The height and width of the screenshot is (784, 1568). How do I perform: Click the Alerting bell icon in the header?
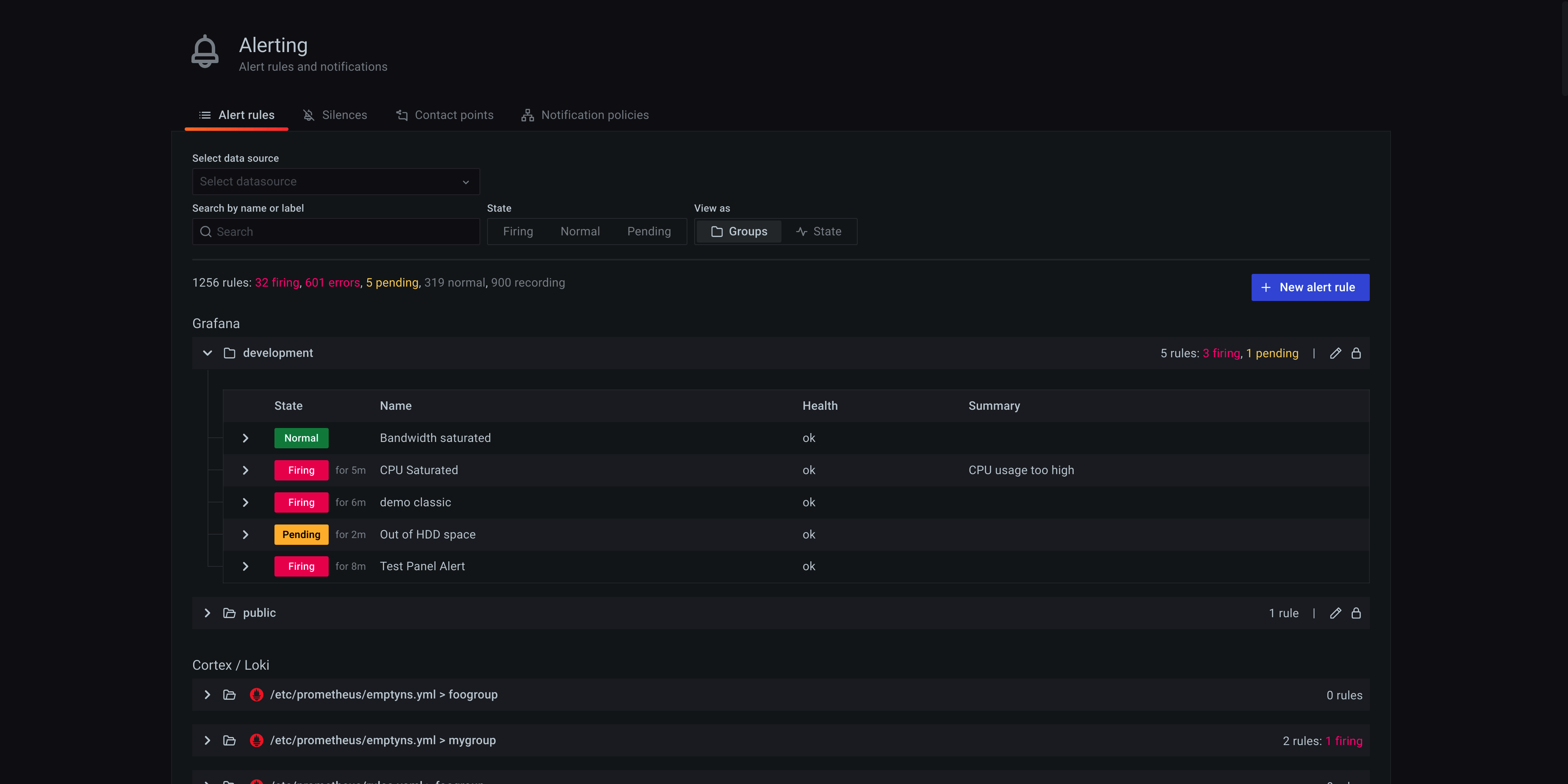click(x=205, y=51)
